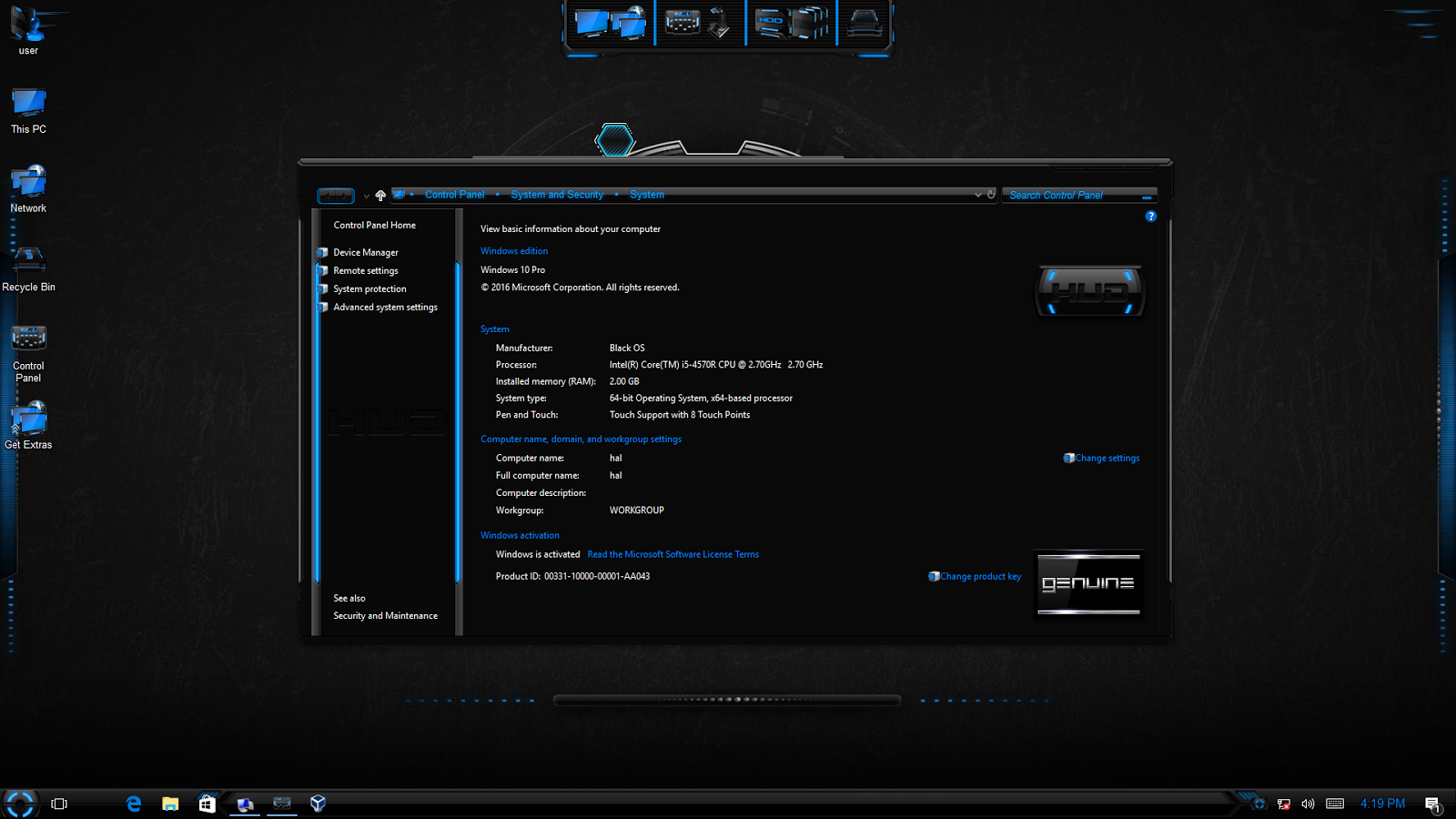Open the Get Extras desktop shortcut
The width and height of the screenshot is (1456, 819).
[x=28, y=426]
